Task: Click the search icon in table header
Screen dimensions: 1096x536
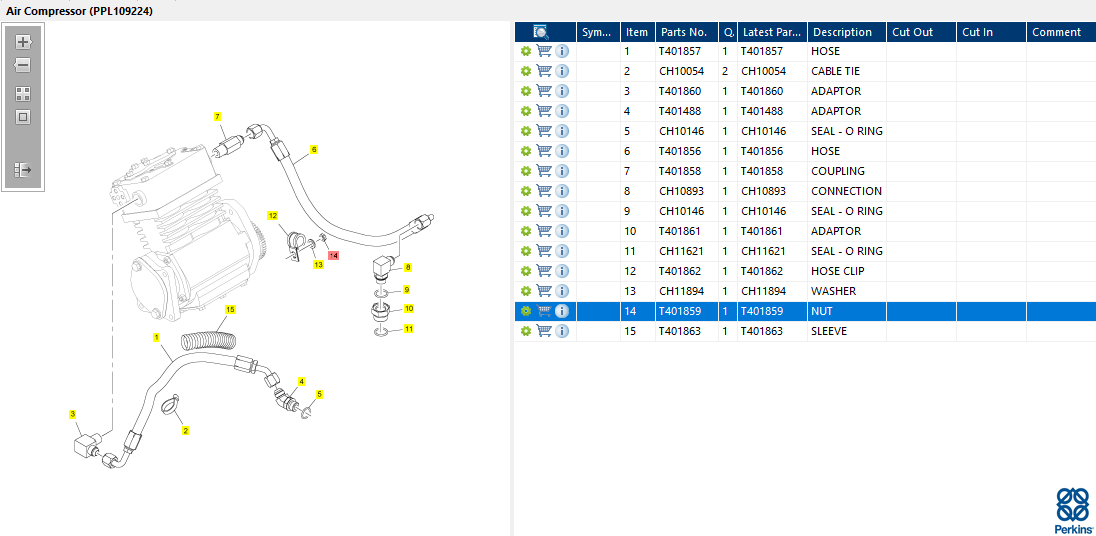Action: click(x=540, y=31)
